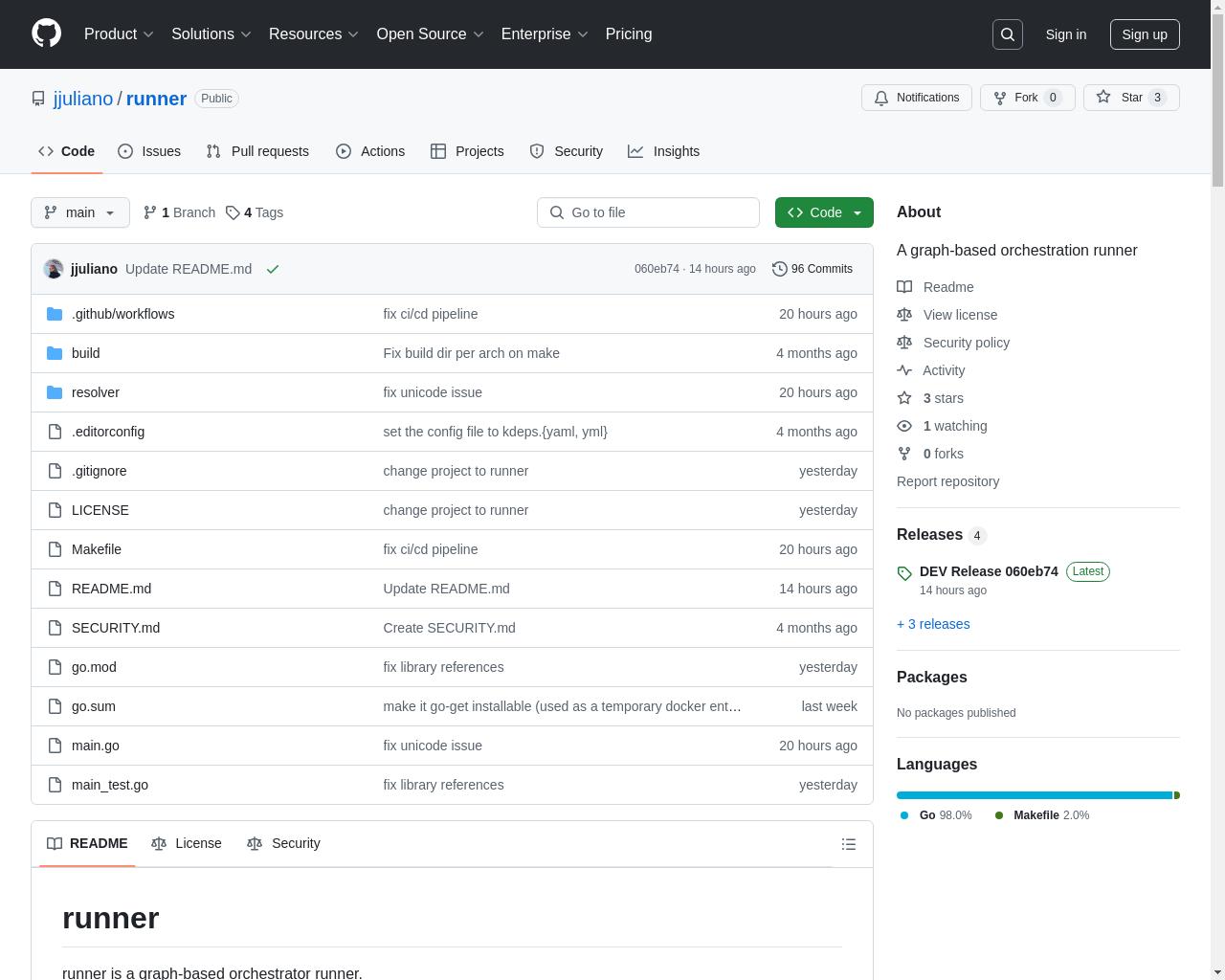This screenshot has height=980, width=1225.
Task: Expand the Solutions menu
Action: [212, 34]
